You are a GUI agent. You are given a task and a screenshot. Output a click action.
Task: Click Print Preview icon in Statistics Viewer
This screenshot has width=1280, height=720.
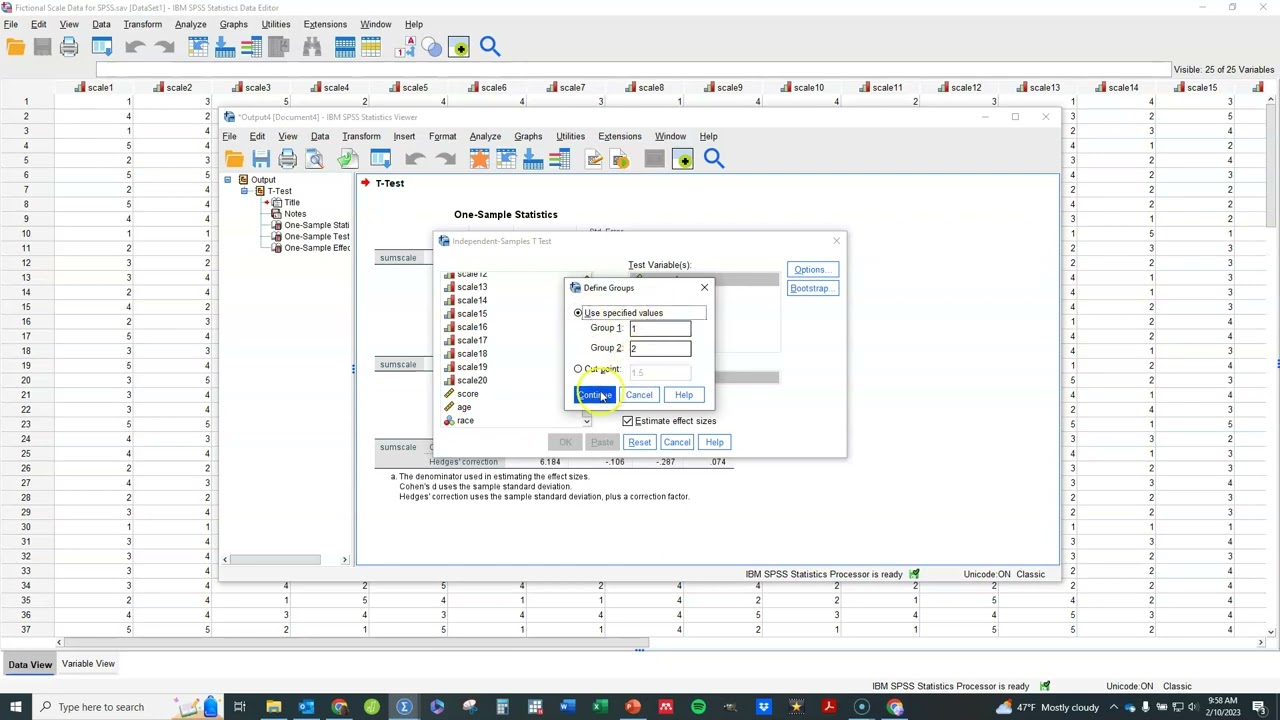tap(315, 159)
